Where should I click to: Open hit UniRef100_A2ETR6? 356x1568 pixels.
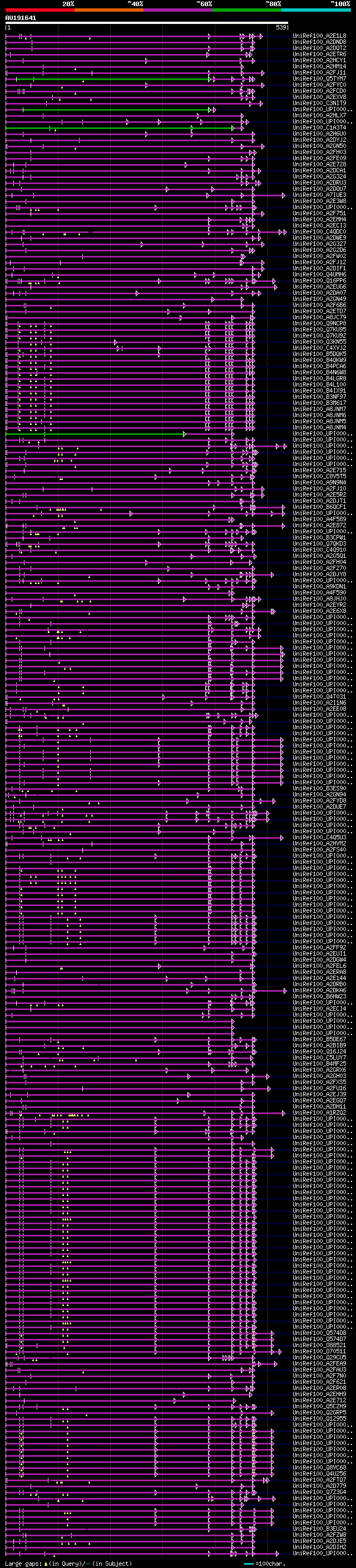tap(319, 54)
